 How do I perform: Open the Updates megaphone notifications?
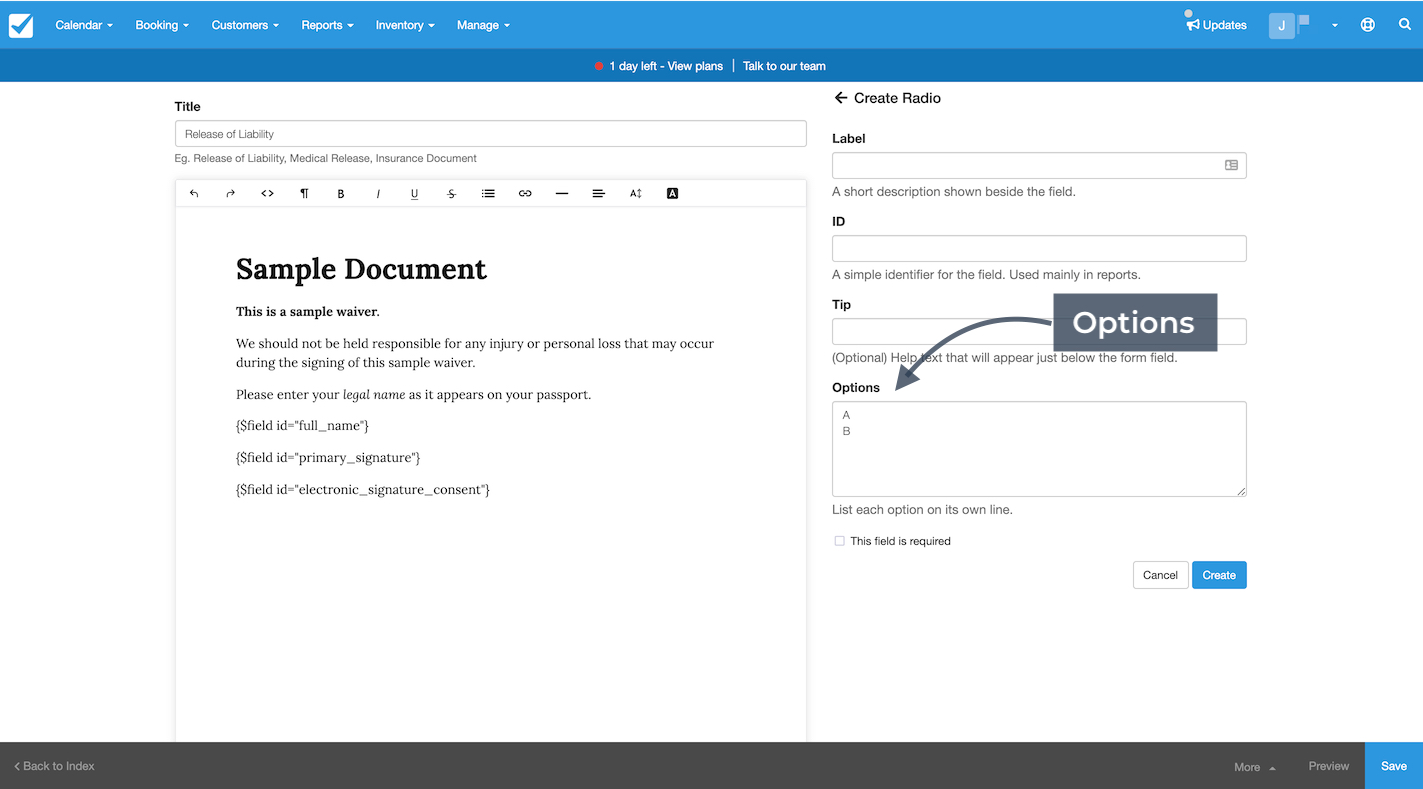[x=1216, y=25]
